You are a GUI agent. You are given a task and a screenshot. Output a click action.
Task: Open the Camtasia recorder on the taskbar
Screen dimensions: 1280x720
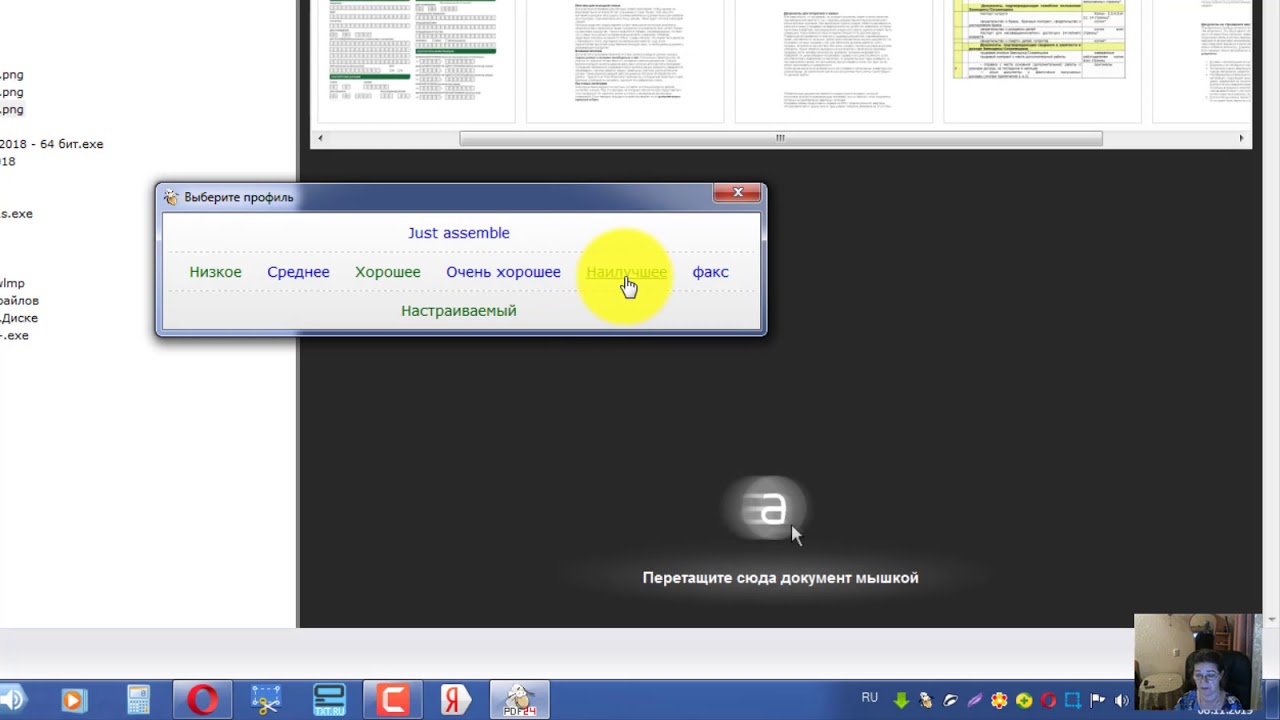point(392,700)
